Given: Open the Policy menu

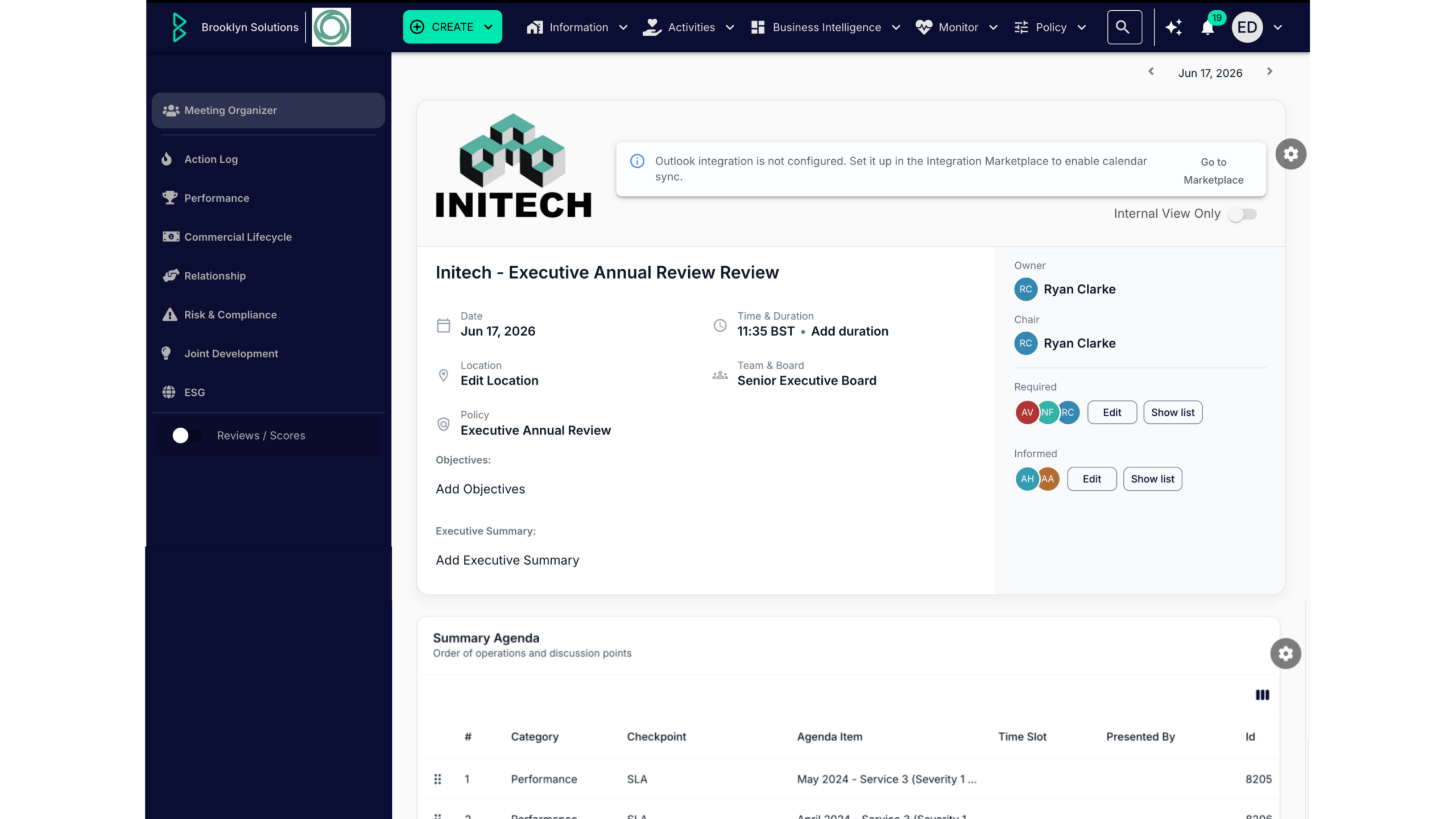Looking at the screenshot, I should (x=1050, y=27).
